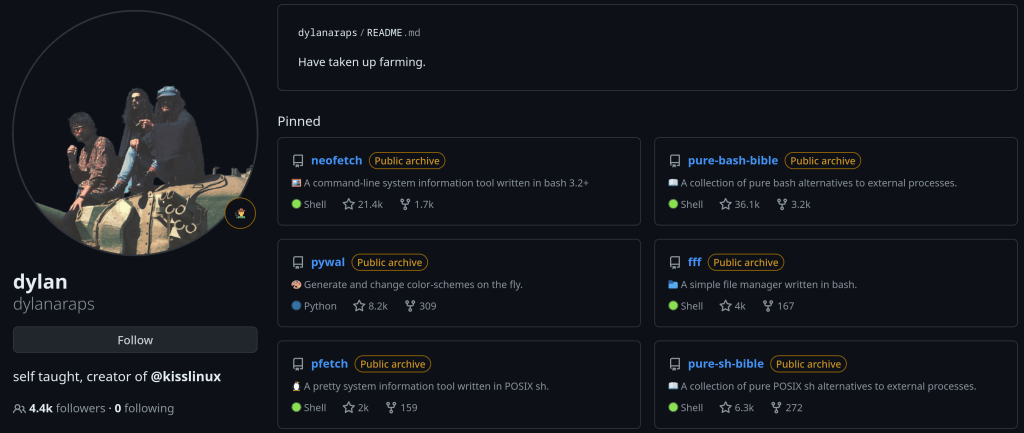
Task: Click the status emoji badge on avatar
Action: click(x=241, y=213)
